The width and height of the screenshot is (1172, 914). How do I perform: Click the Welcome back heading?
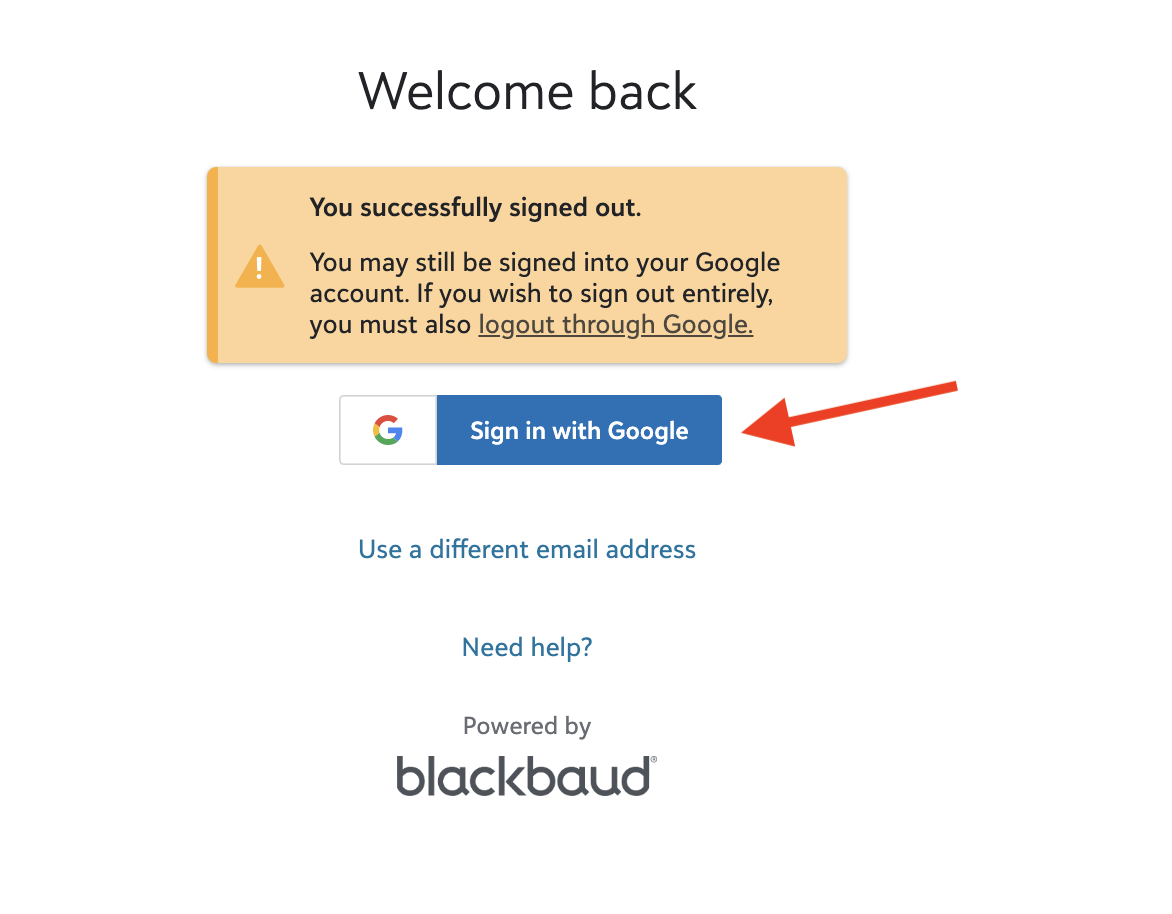[x=527, y=91]
